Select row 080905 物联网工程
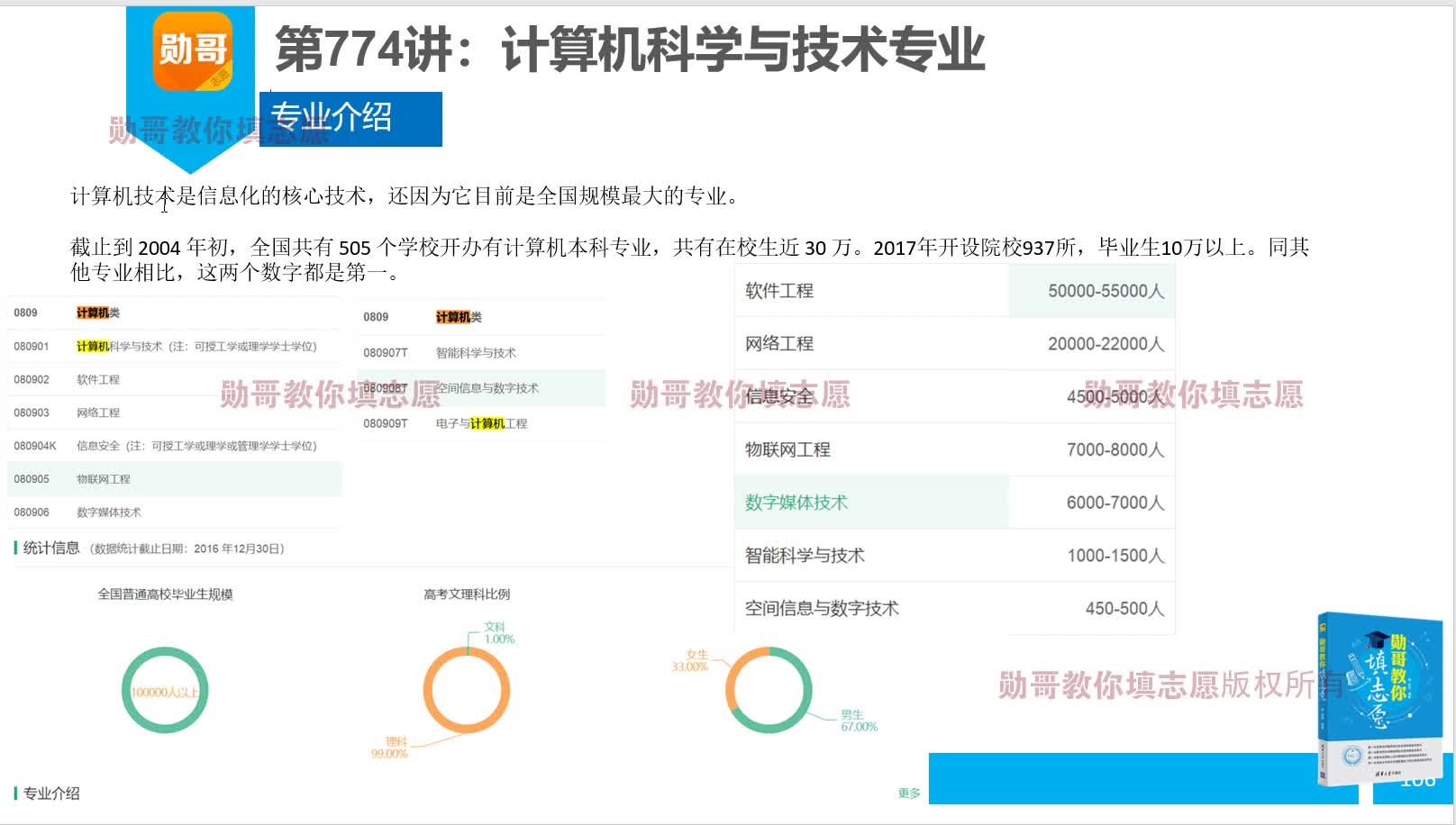Image resolution: width=1456 pixels, height=825 pixels. click(x=174, y=479)
